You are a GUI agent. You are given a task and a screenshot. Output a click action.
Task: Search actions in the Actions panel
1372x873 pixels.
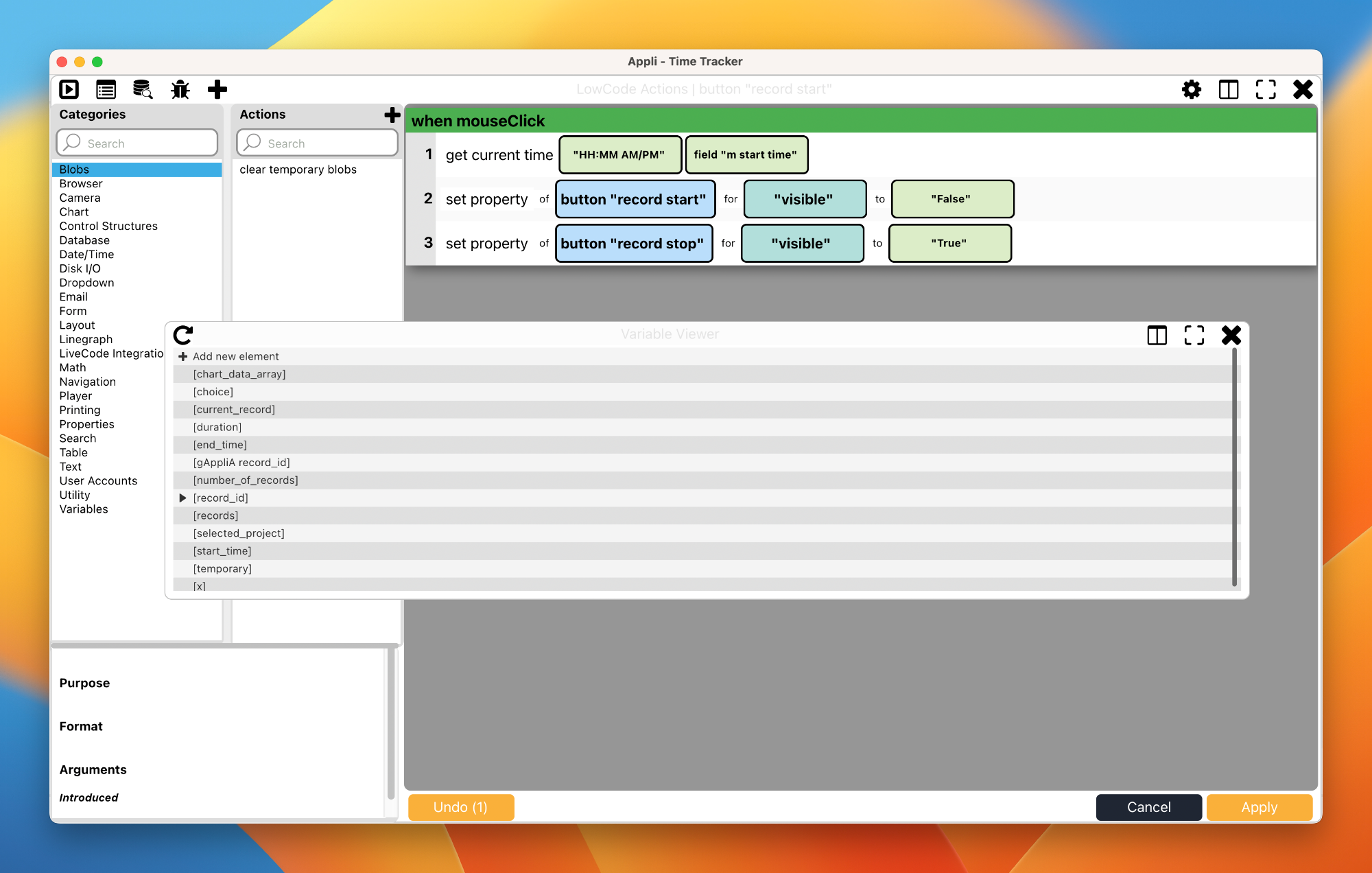coord(318,143)
